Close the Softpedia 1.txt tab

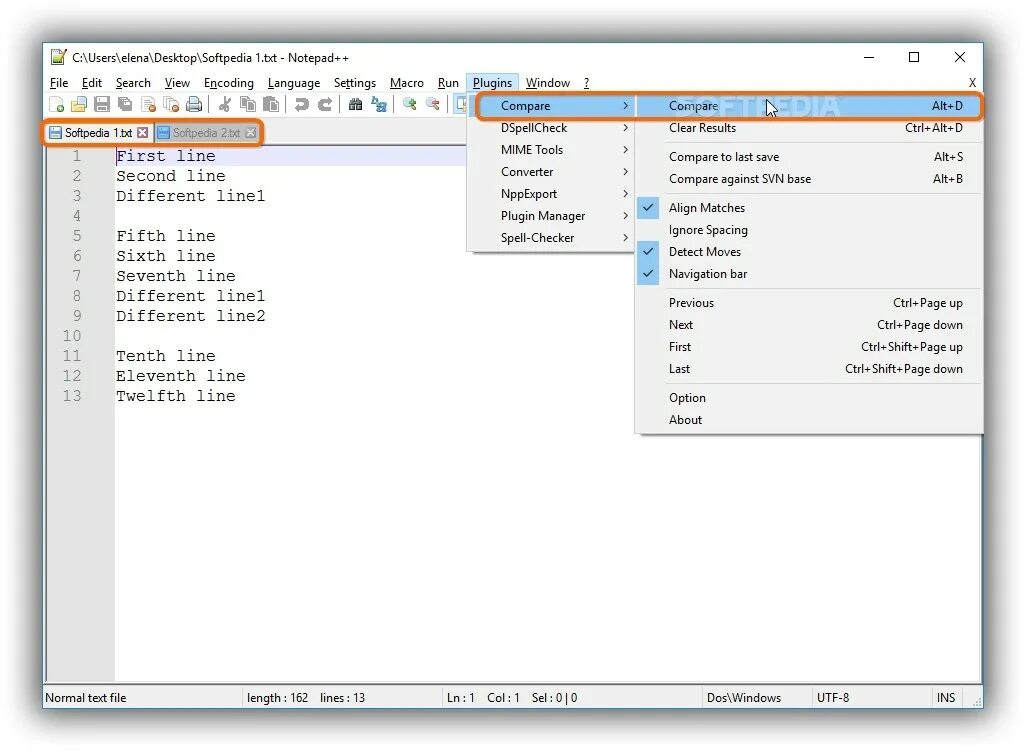(x=142, y=131)
